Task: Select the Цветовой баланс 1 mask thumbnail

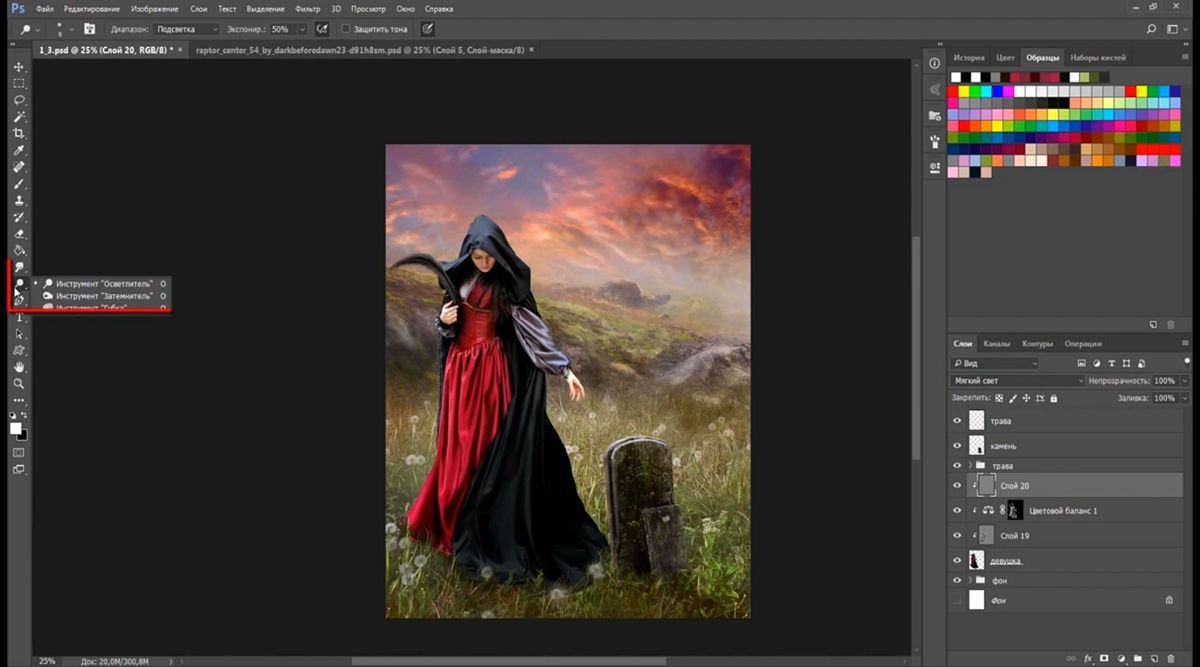Action: [1015, 510]
